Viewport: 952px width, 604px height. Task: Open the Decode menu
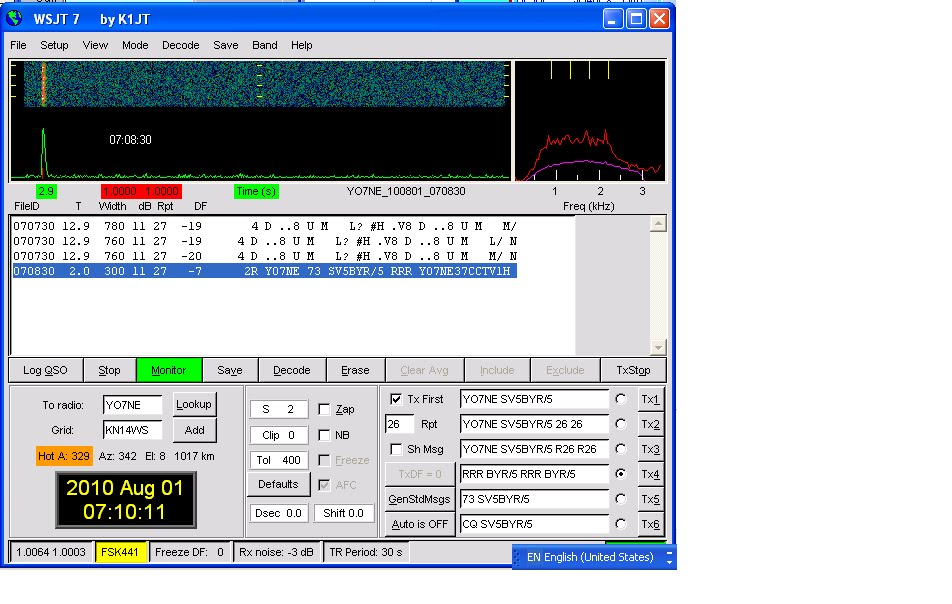pyautogui.click(x=180, y=45)
